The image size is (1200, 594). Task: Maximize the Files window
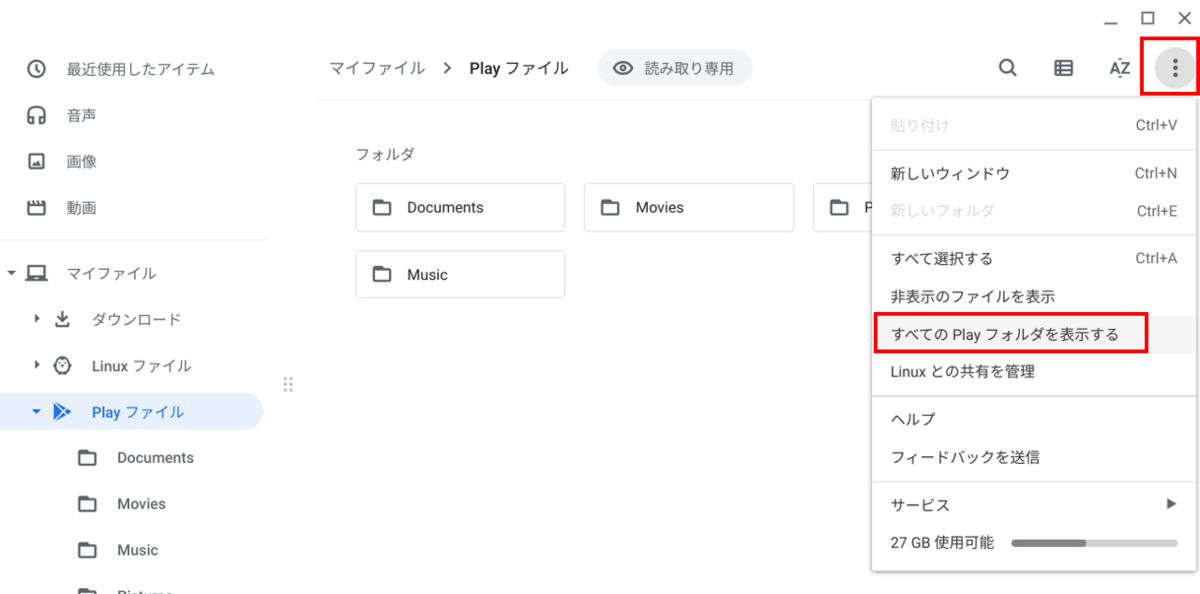pos(1148,18)
